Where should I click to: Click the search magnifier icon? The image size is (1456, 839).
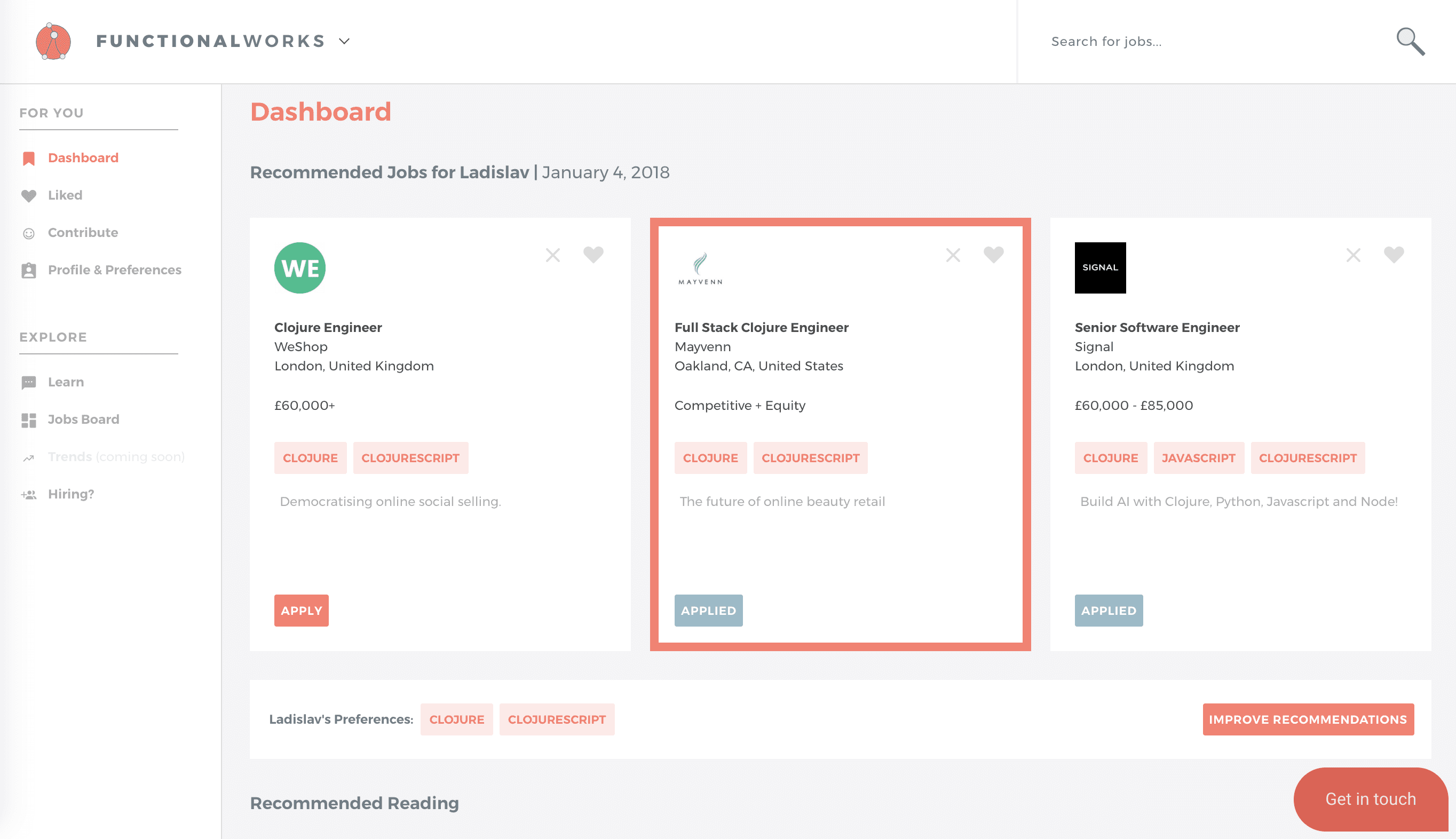point(1410,42)
